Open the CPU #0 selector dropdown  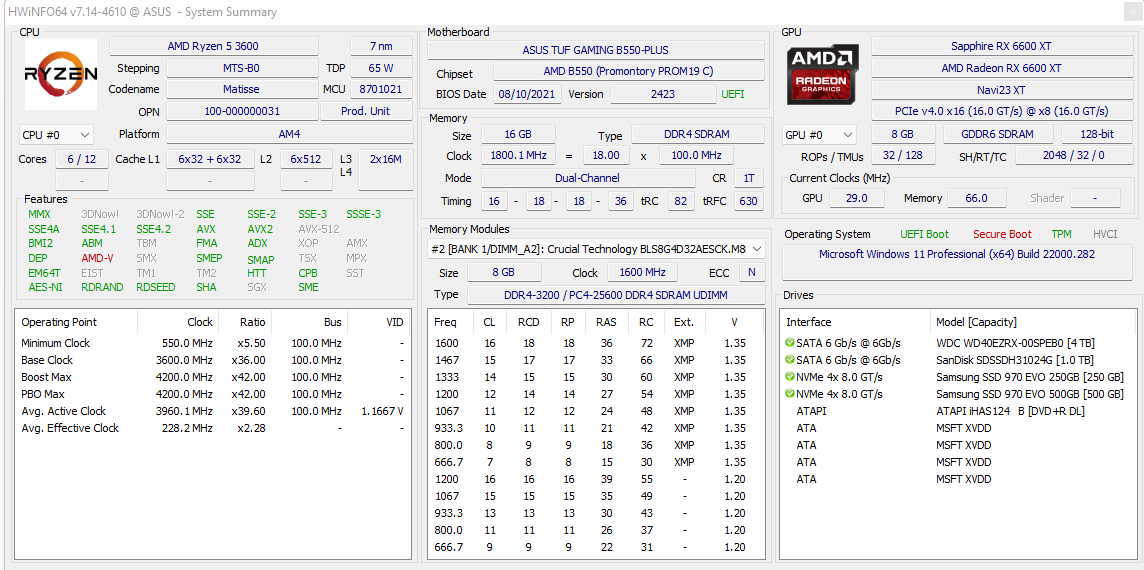pyautogui.click(x=56, y=135)
